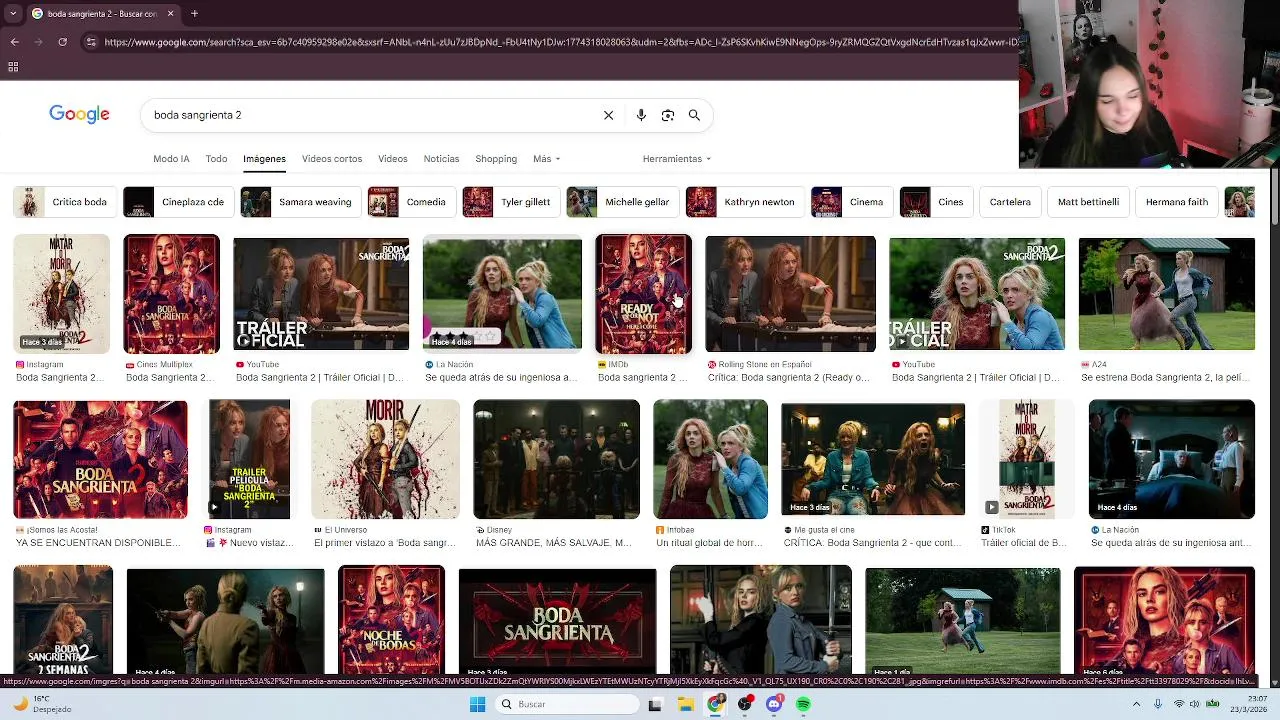Open the Cines Multiplex poster thumbnail

click(x=171, y=294)
